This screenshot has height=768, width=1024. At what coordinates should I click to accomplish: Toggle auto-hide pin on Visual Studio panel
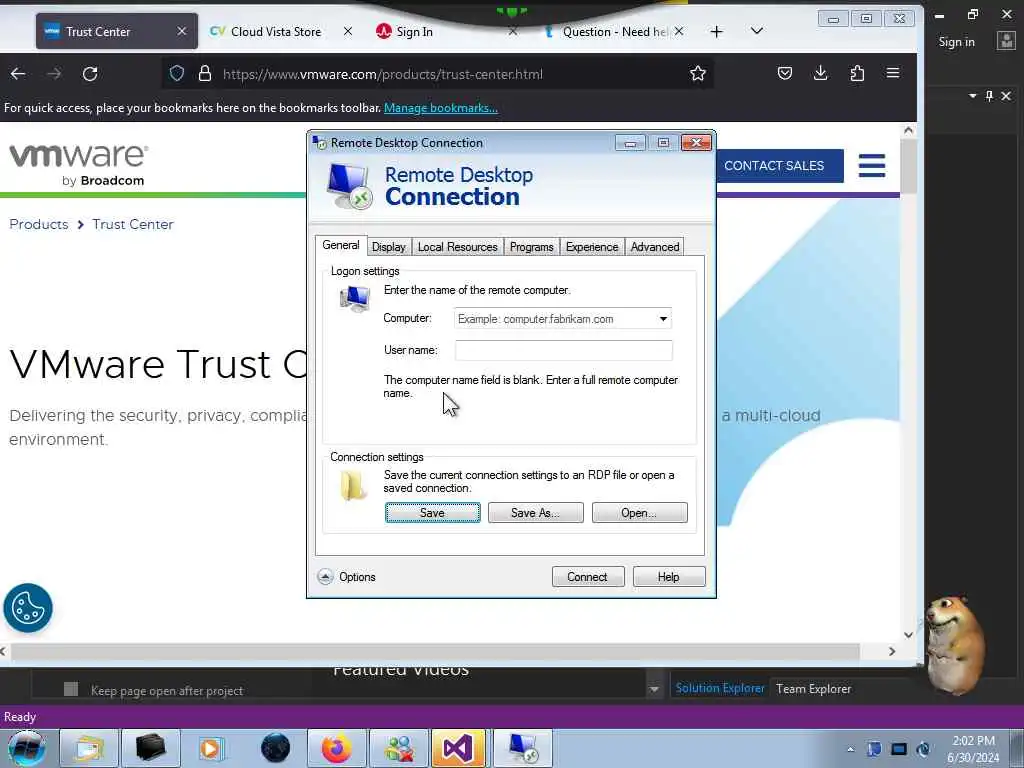989,96
